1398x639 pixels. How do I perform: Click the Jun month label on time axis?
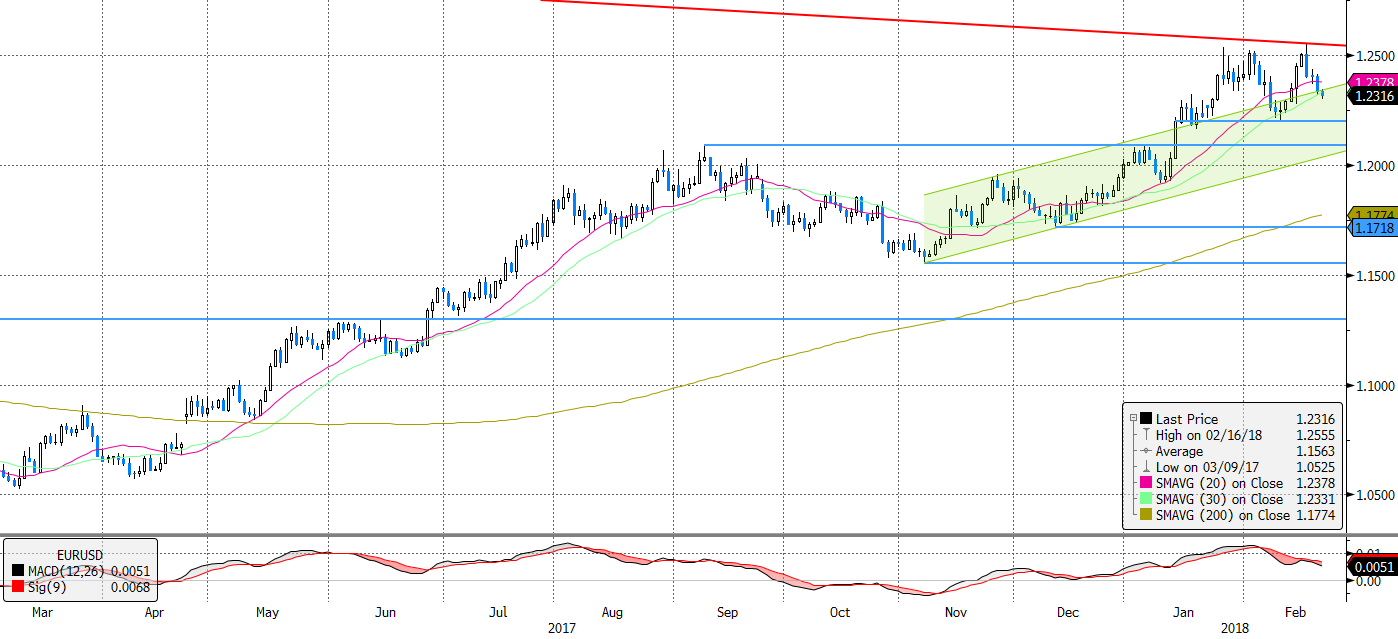click(386, 610)
